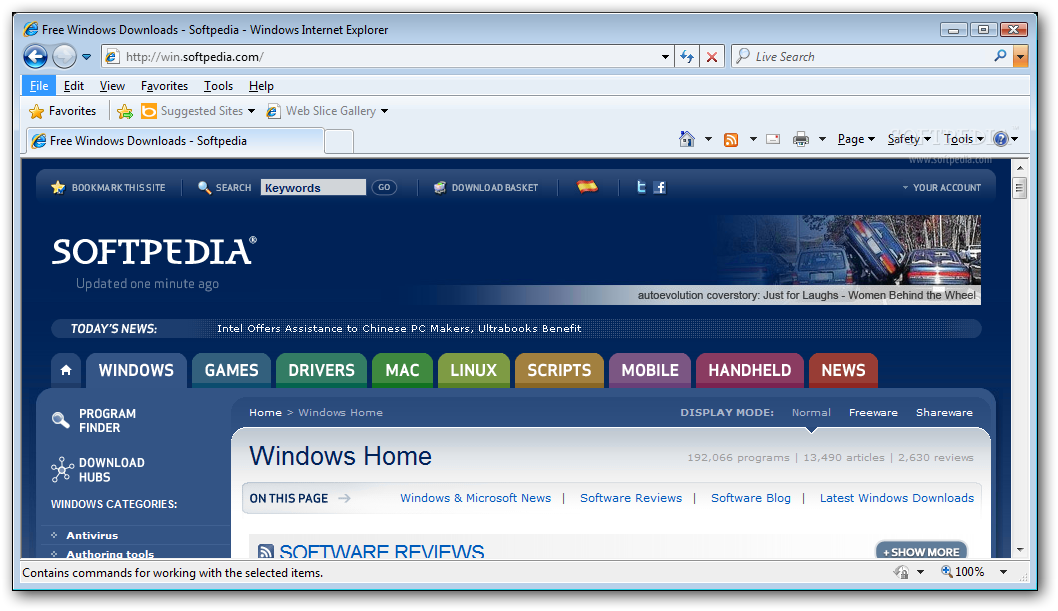Select the Free Windows Downloads - Softpedia tab
The height and width of the screenshot is (611, 1058).
[175, 140]
